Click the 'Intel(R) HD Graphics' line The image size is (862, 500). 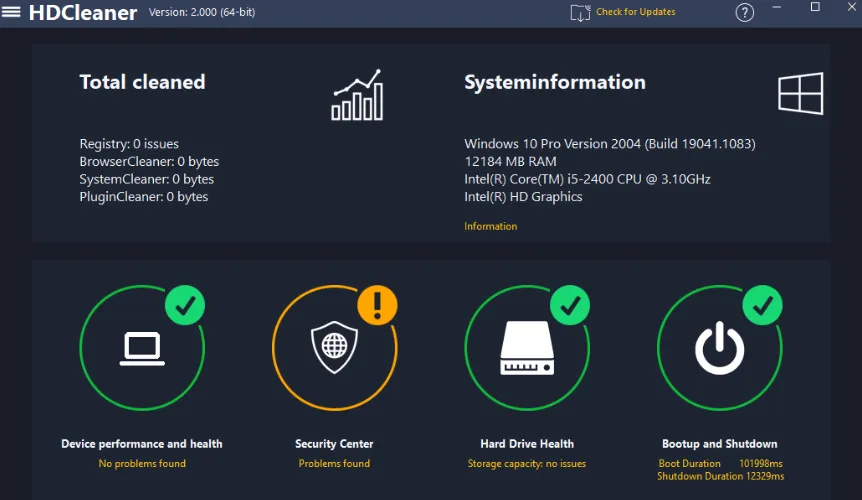point(523,197)
